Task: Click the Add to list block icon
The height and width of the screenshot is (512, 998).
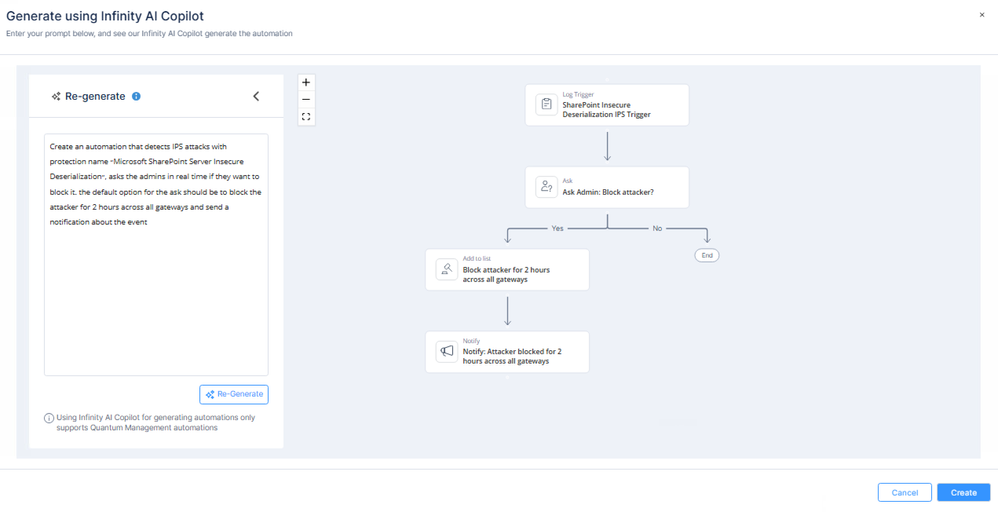Action: click(x=447, y=270)
